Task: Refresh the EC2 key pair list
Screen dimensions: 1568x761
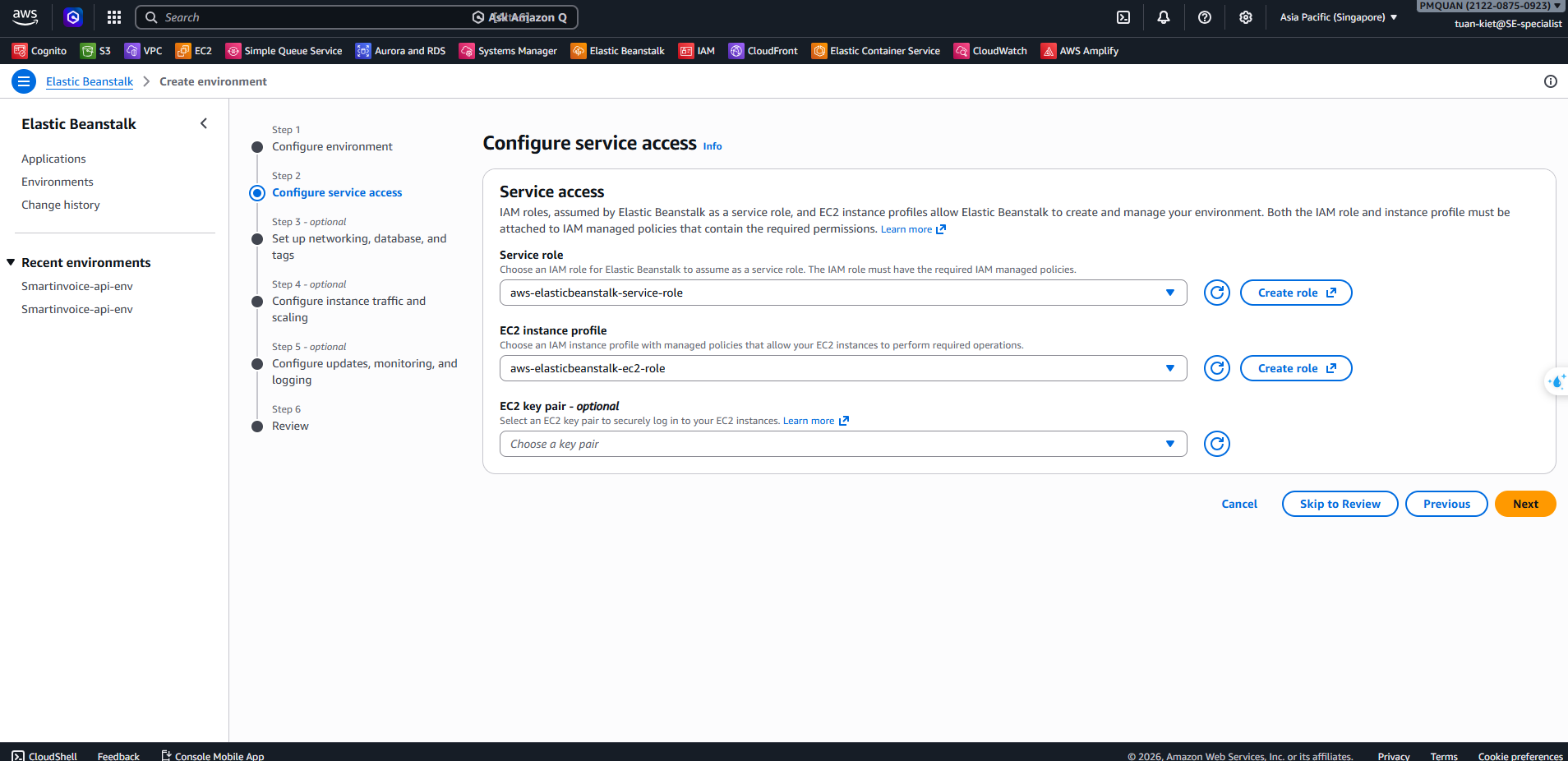Action: coord(1217,444)
